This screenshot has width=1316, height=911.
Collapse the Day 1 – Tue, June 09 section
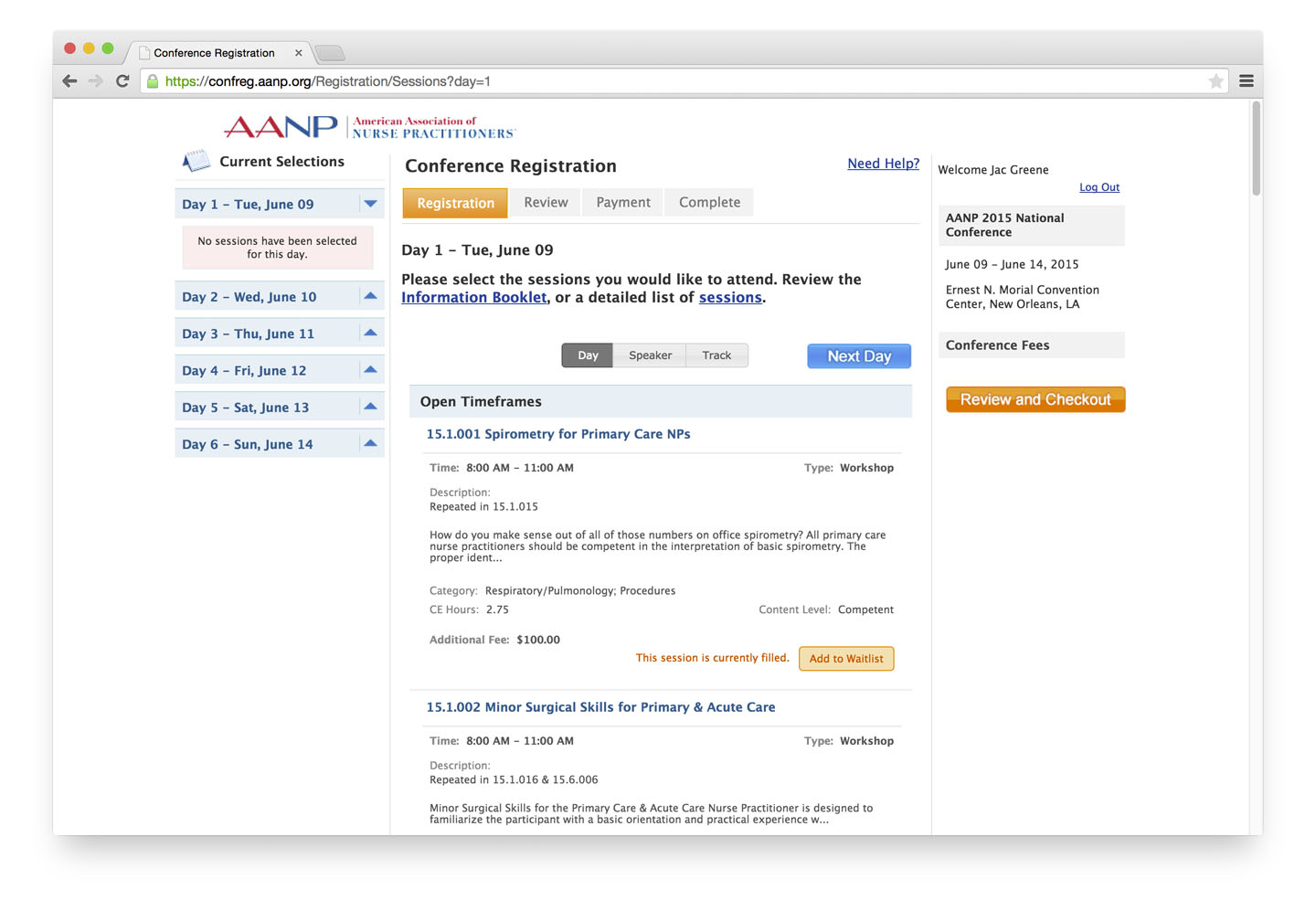coord(370,204)
